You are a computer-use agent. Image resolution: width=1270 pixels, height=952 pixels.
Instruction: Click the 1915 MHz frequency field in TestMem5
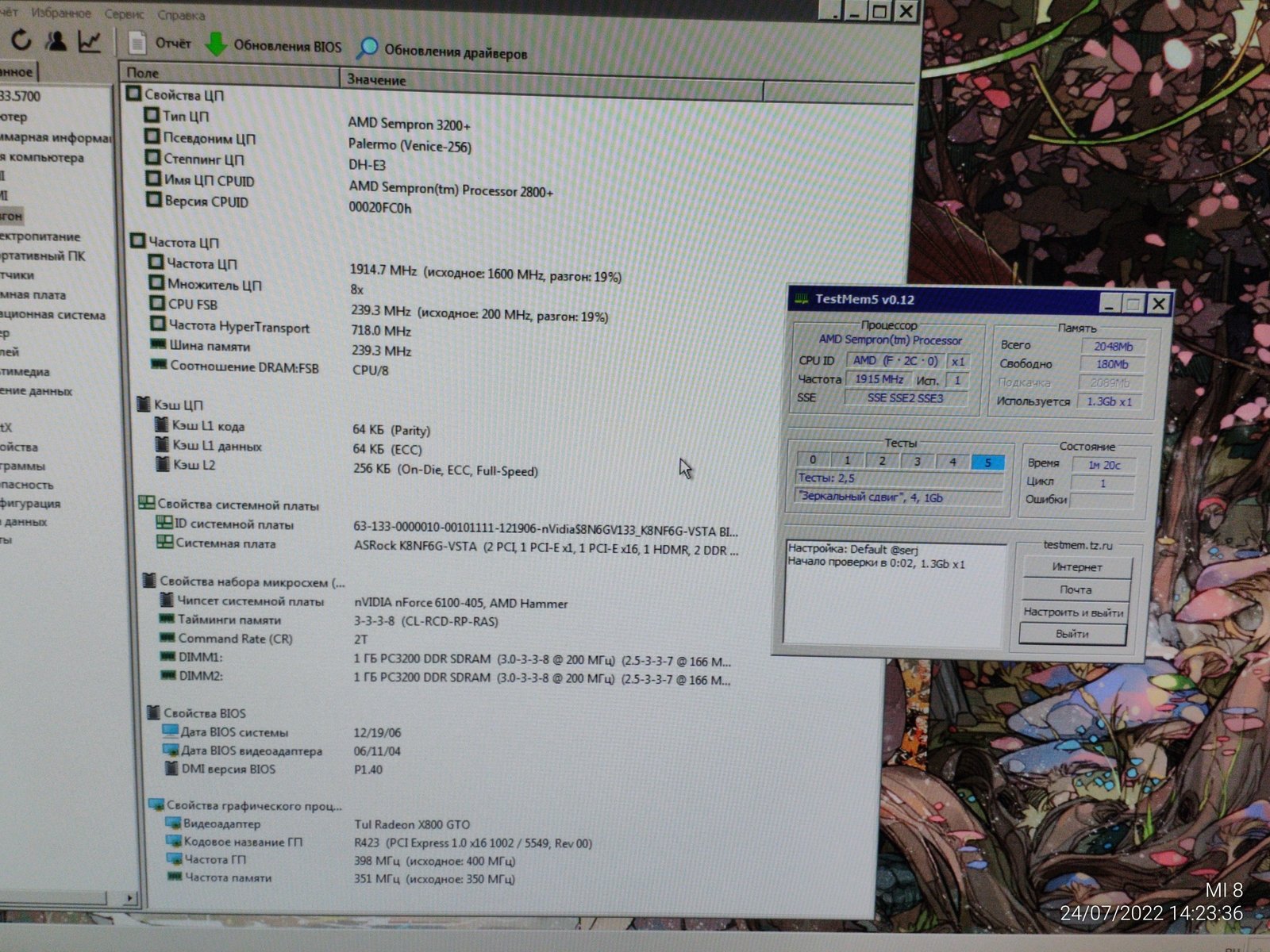[x=879, y=379]
